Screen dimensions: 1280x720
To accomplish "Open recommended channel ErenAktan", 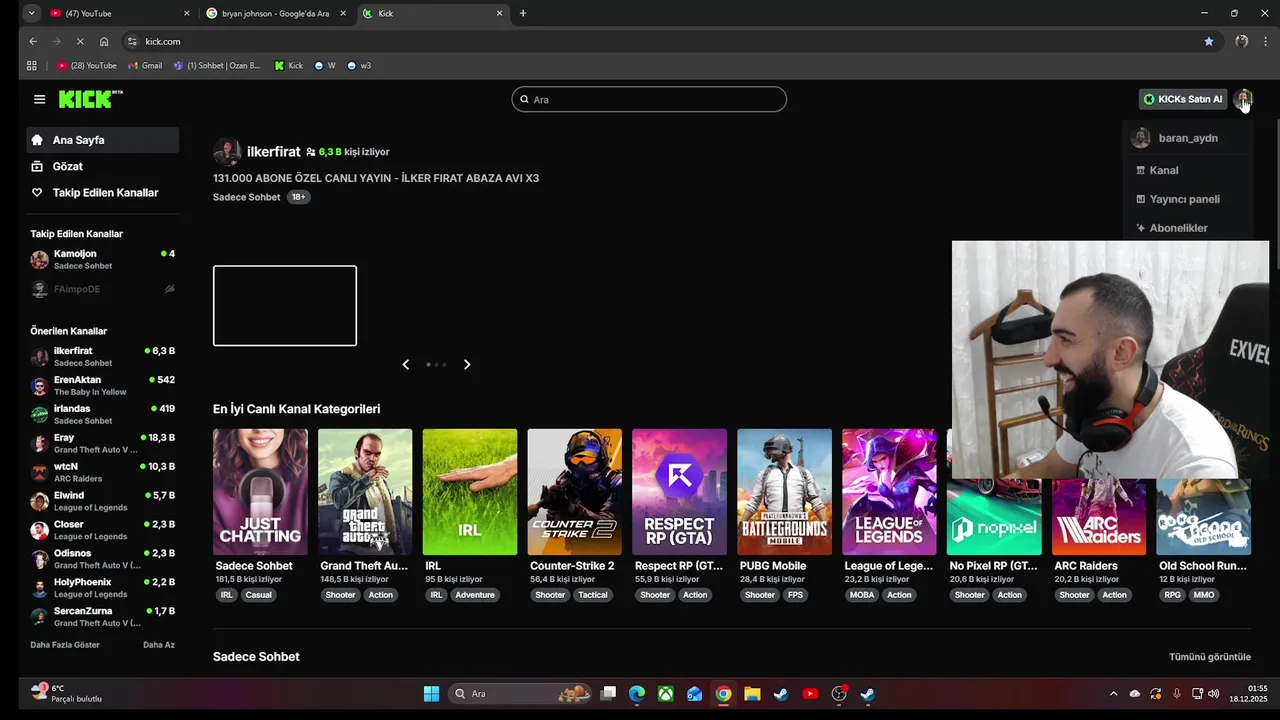I will pyautogui.click(x=103, y=386).
